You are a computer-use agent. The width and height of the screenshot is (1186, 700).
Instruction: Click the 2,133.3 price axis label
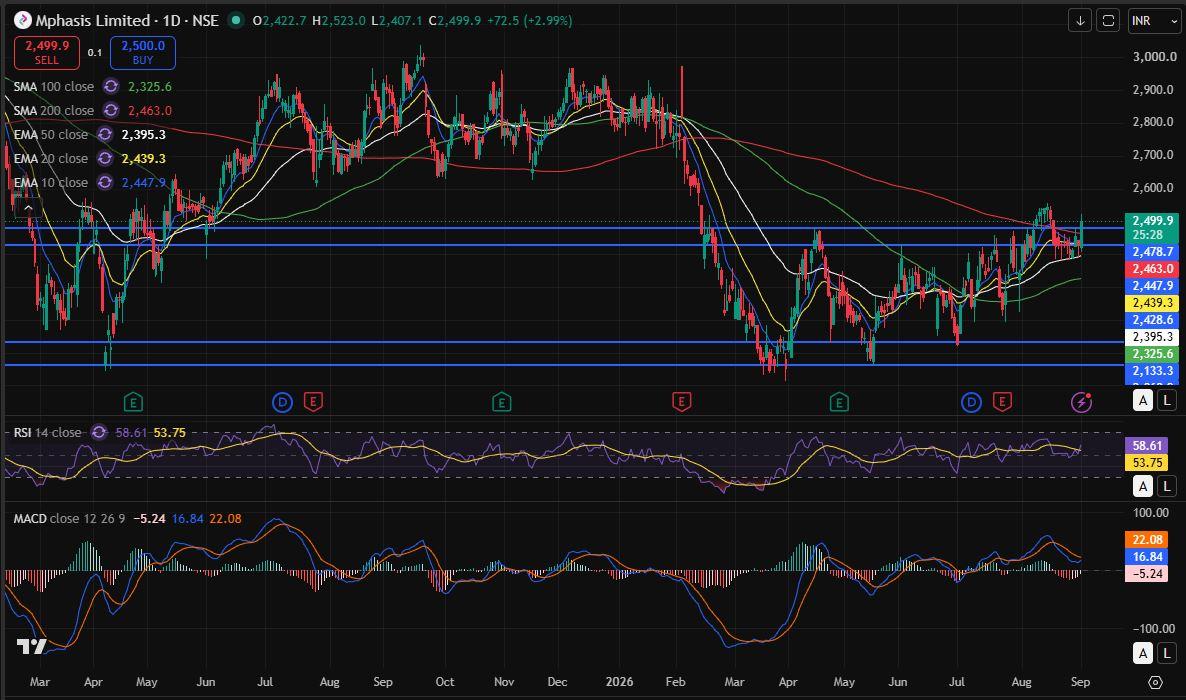click(1152, 371)
